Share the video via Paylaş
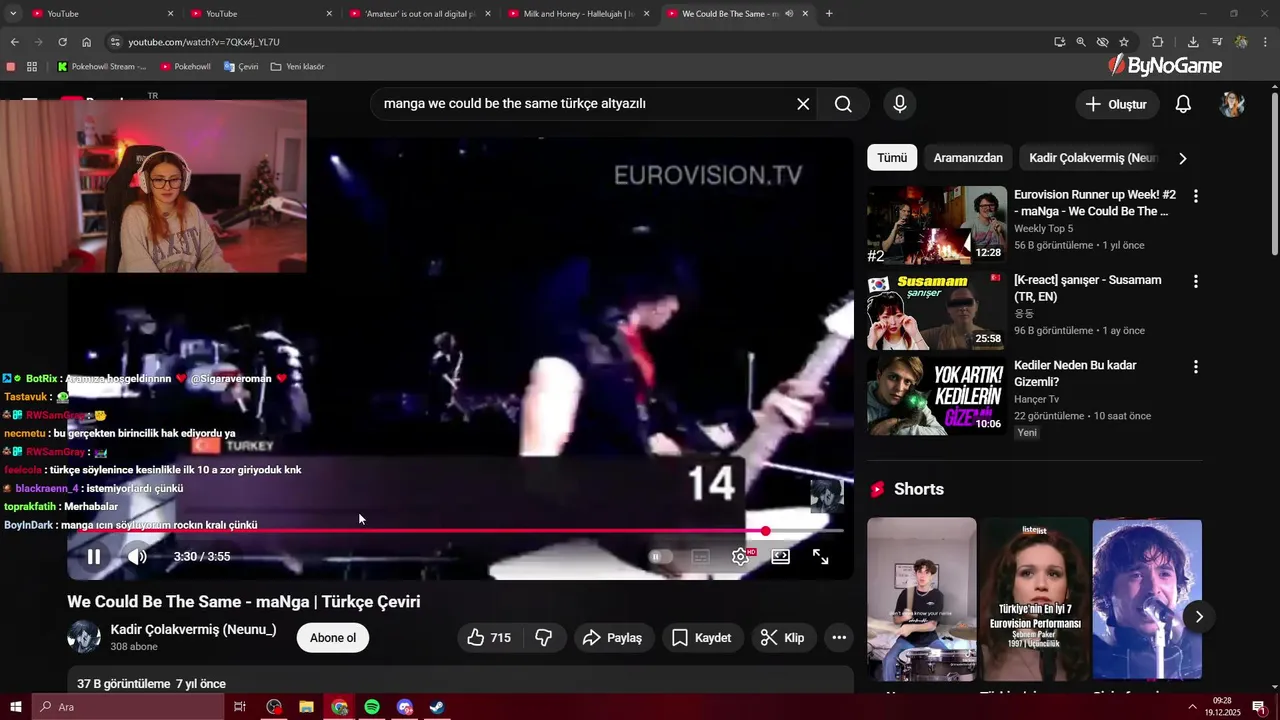The height and width of the screenshot is (720, 1280). point(614,638)
